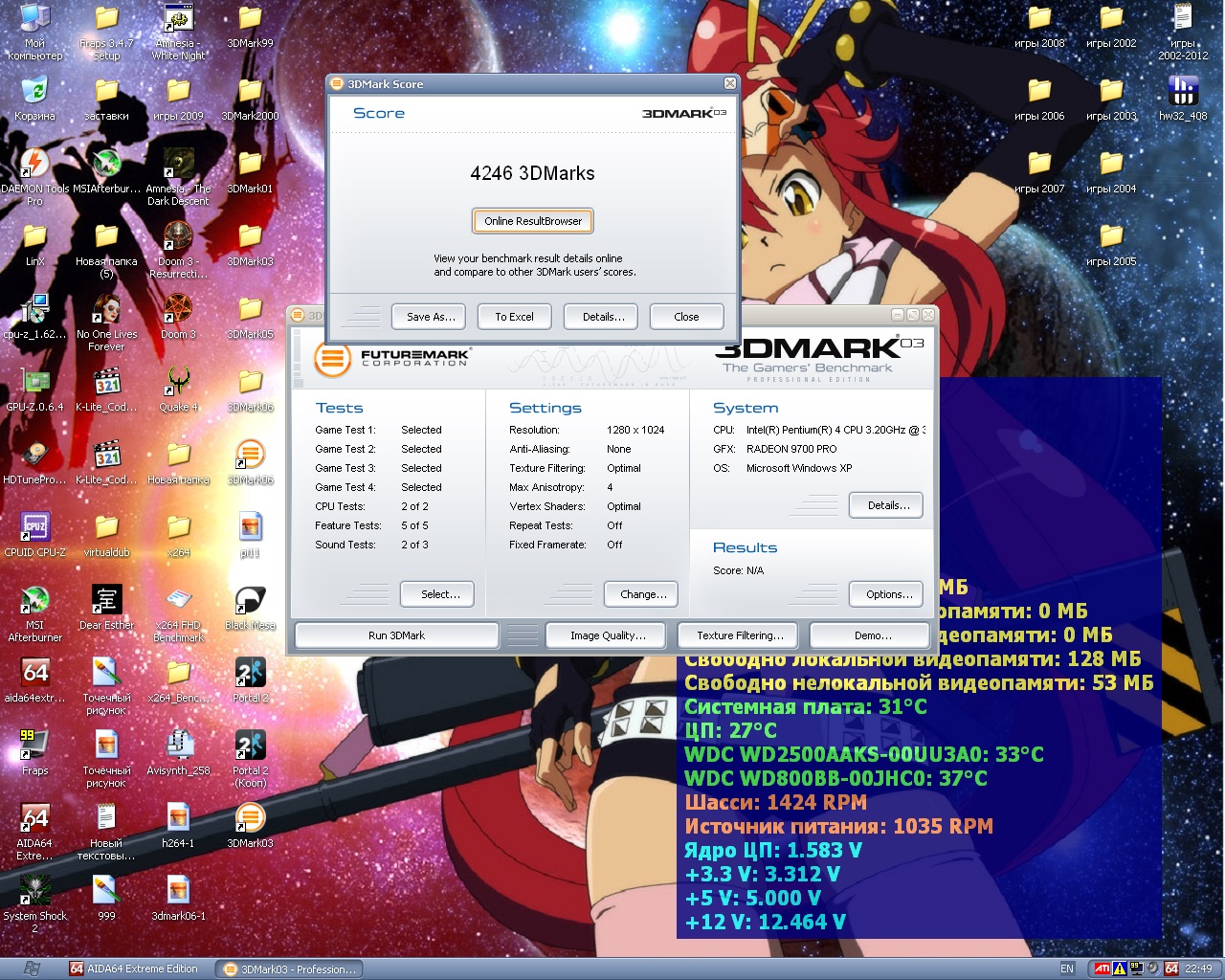Launch the Demo... button
This screenshot has width=1225, height=980.
[x=872, y=635]
